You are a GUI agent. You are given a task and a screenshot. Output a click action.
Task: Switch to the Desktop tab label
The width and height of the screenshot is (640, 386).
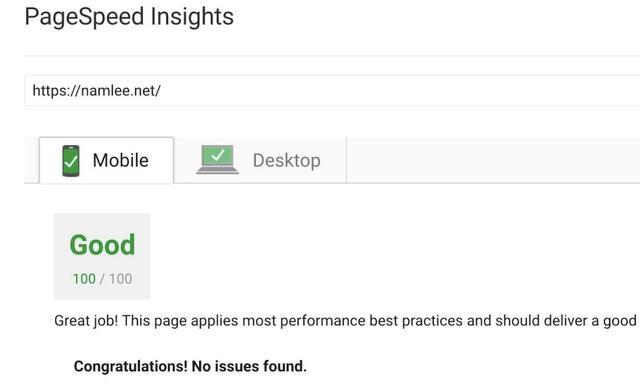[287, 160]
